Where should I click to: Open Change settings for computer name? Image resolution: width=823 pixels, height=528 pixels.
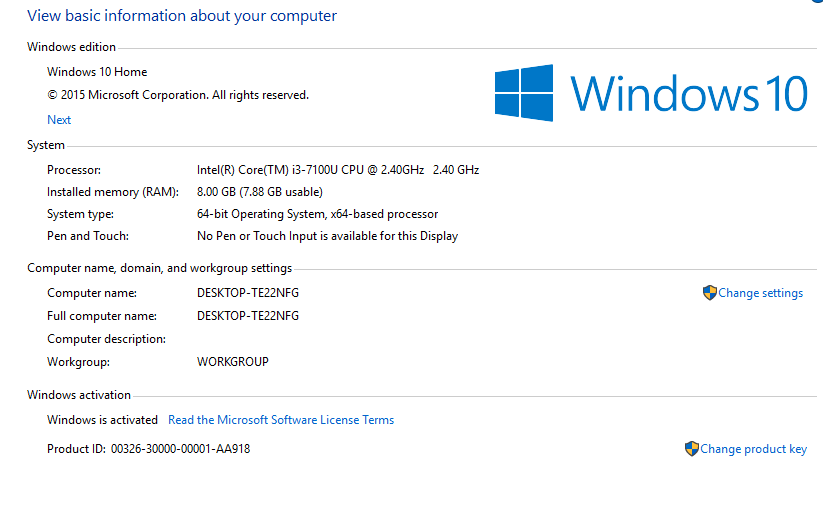click(x=760, y=293)
